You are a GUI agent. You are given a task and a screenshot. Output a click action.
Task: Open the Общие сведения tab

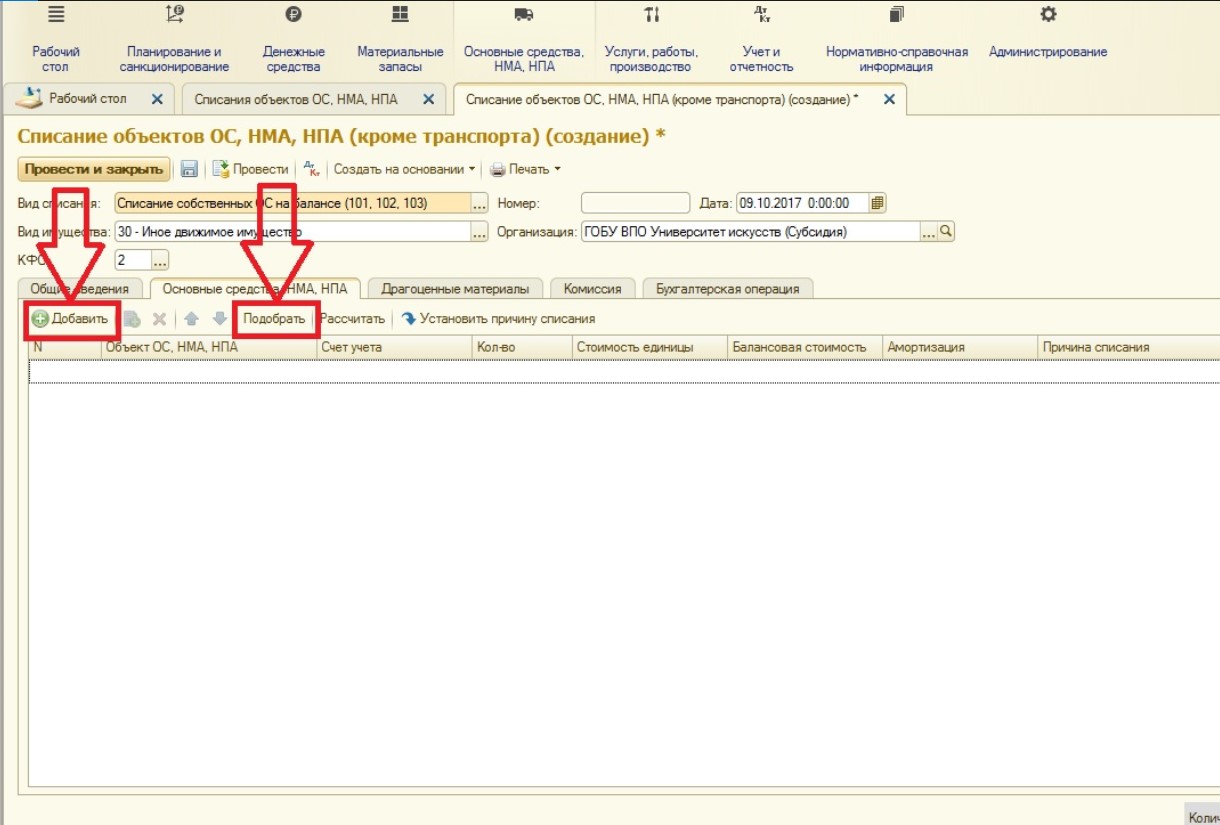(81, 288)
